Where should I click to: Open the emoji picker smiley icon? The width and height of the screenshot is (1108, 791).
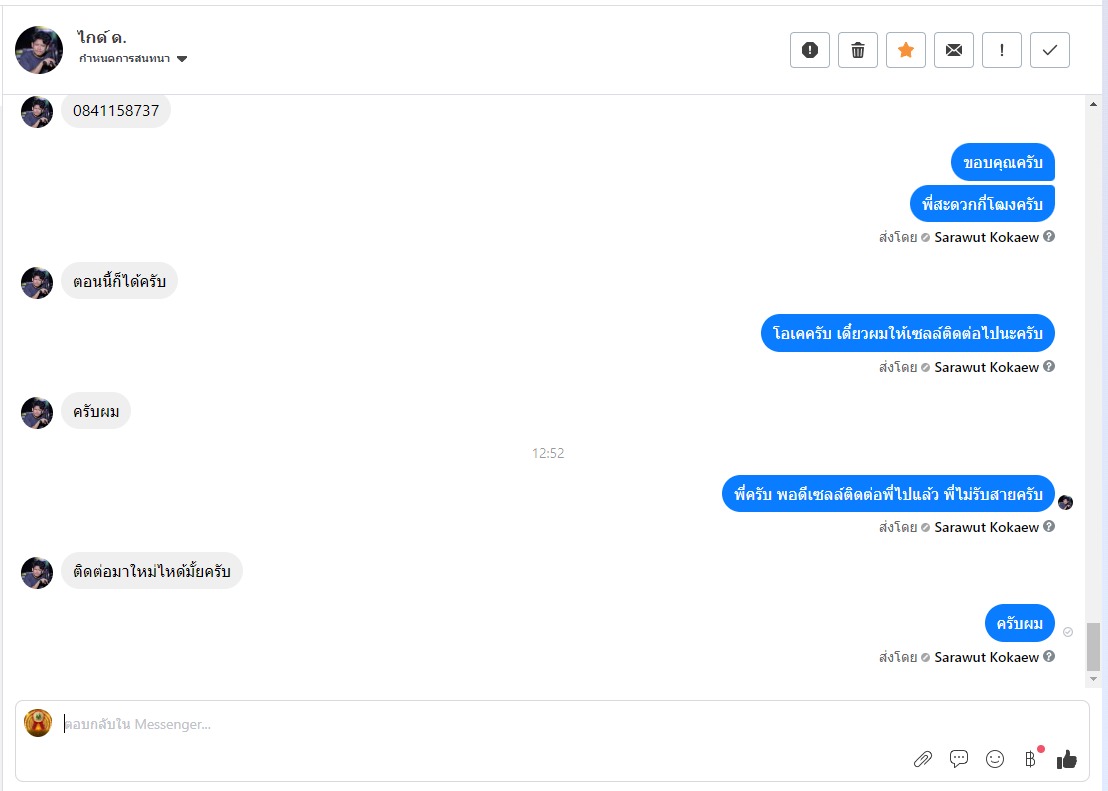point(995,759)
